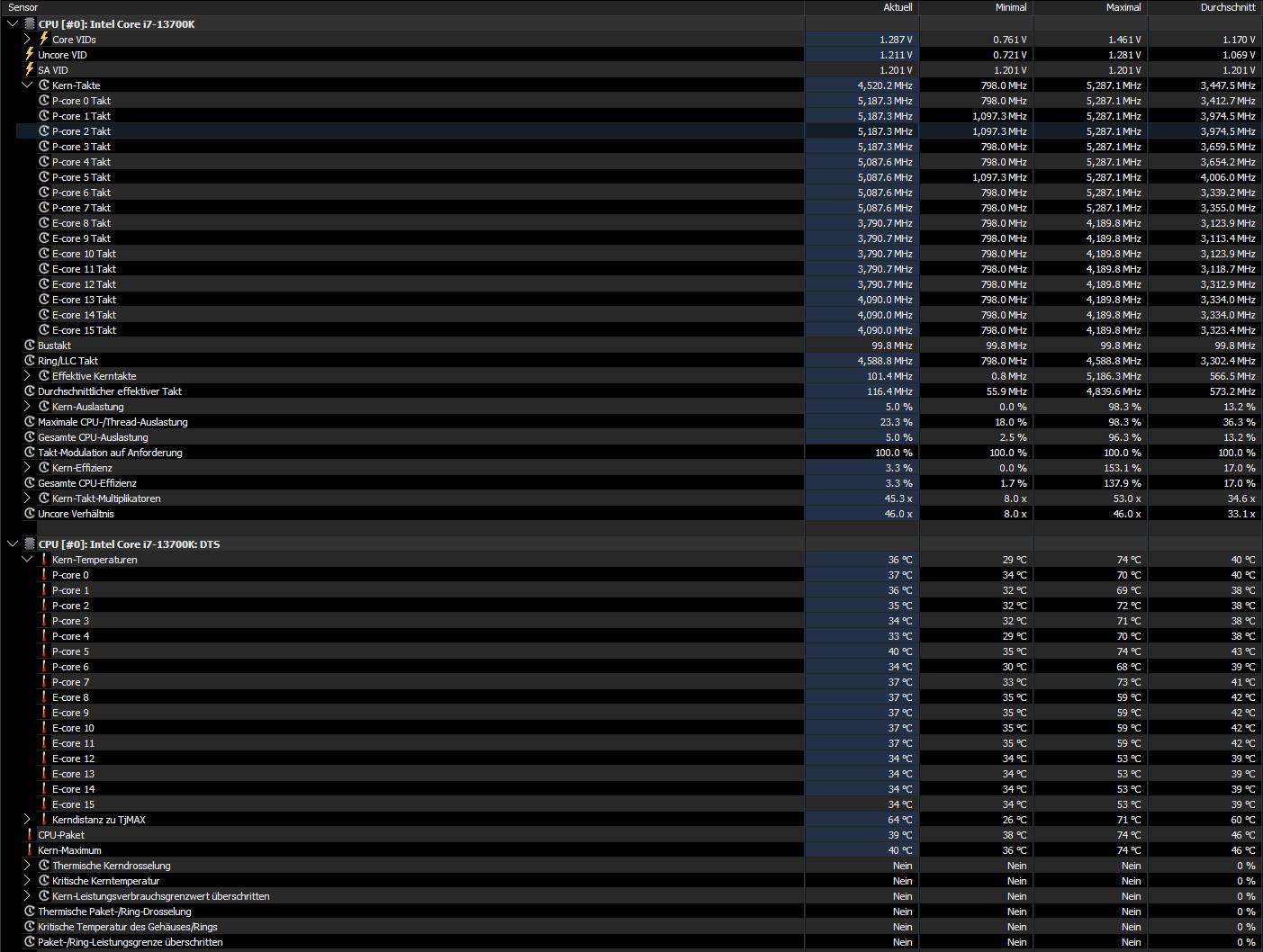Image resolution: width=1263 pixels, height=952 pixels.
Task: Click the 4,588.8 MHz current Ring/LLC value
Action: pos(885,361)
